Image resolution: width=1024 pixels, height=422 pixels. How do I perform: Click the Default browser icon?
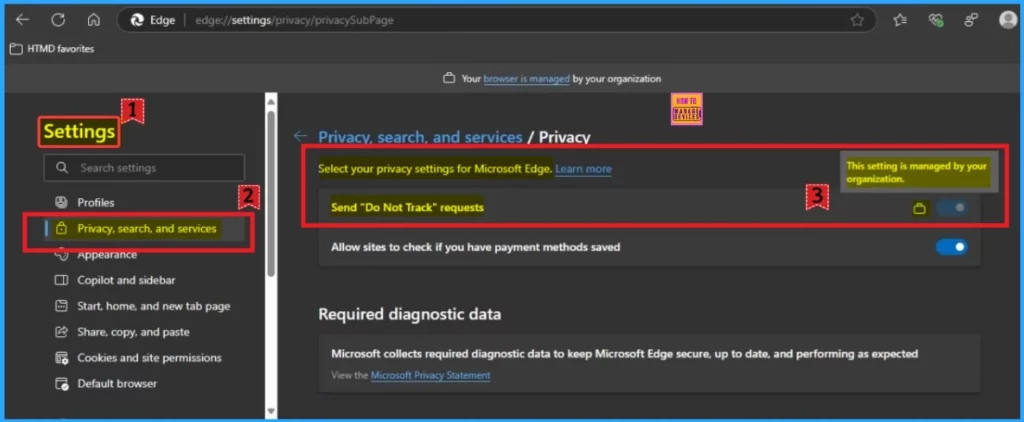coord(61,383)
